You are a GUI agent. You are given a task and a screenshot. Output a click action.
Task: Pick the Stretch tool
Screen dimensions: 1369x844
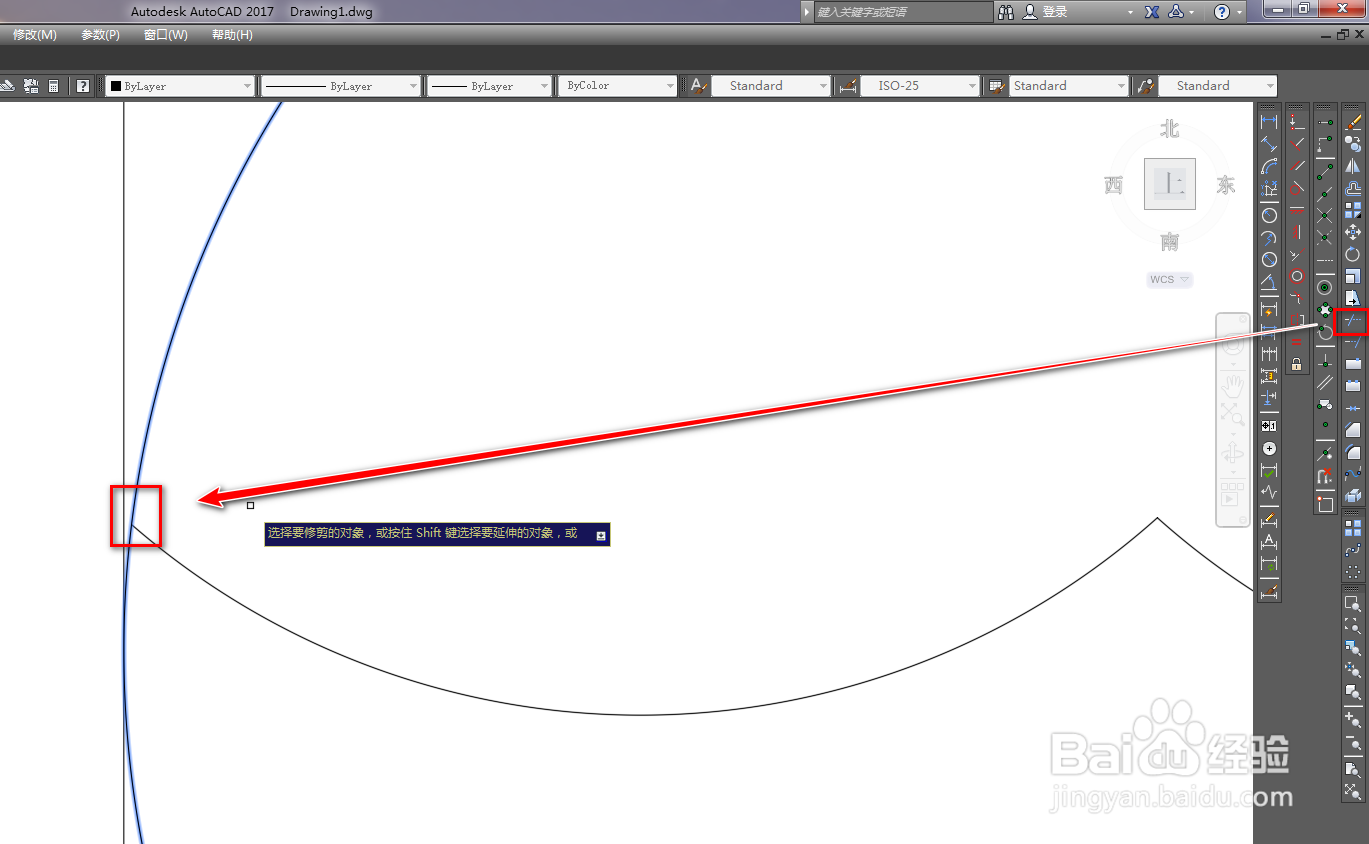1353,299
